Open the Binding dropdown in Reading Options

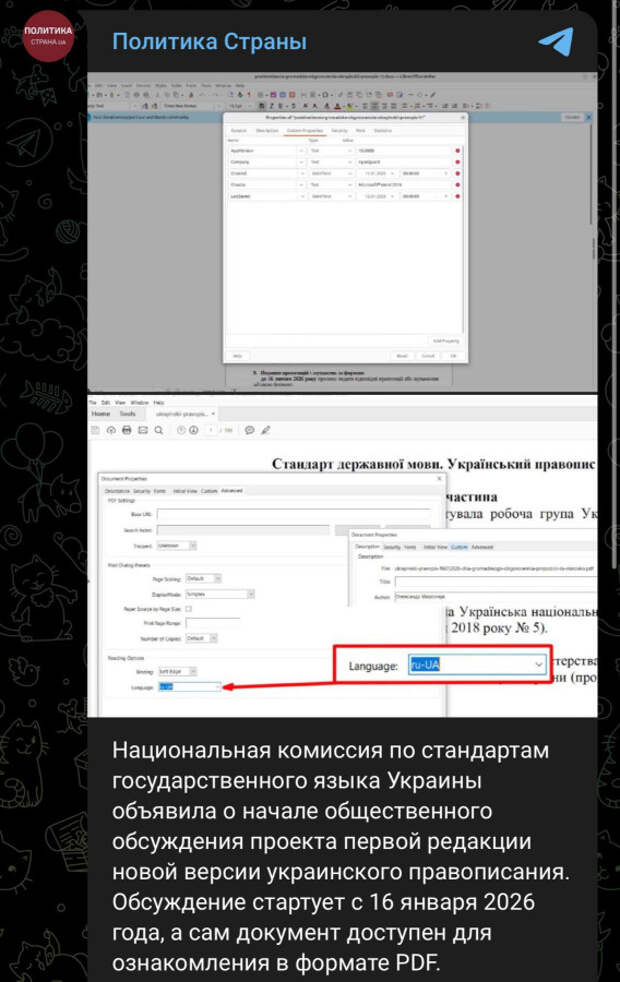coord(193,671)
